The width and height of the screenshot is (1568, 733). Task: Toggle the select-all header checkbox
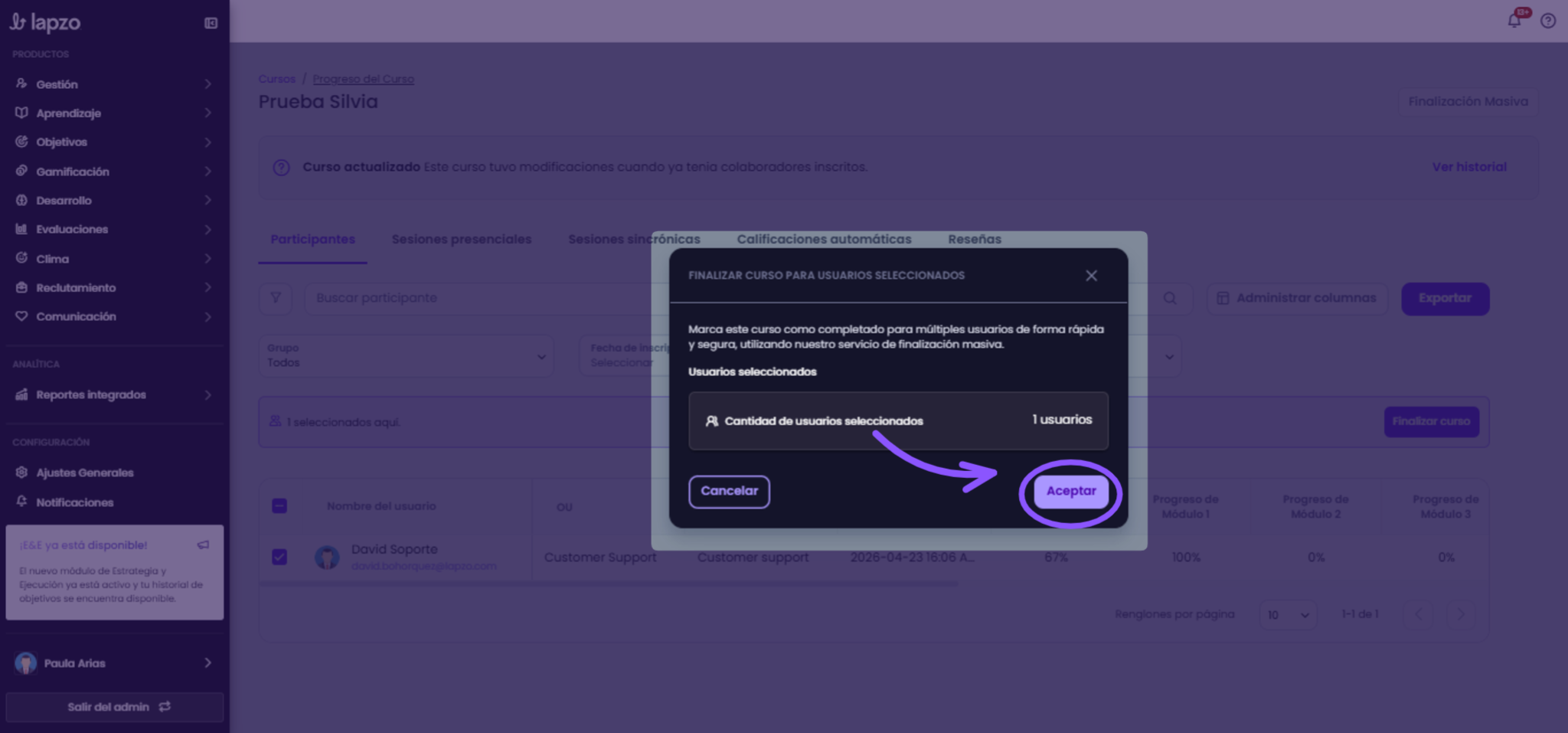coord(279,506)
